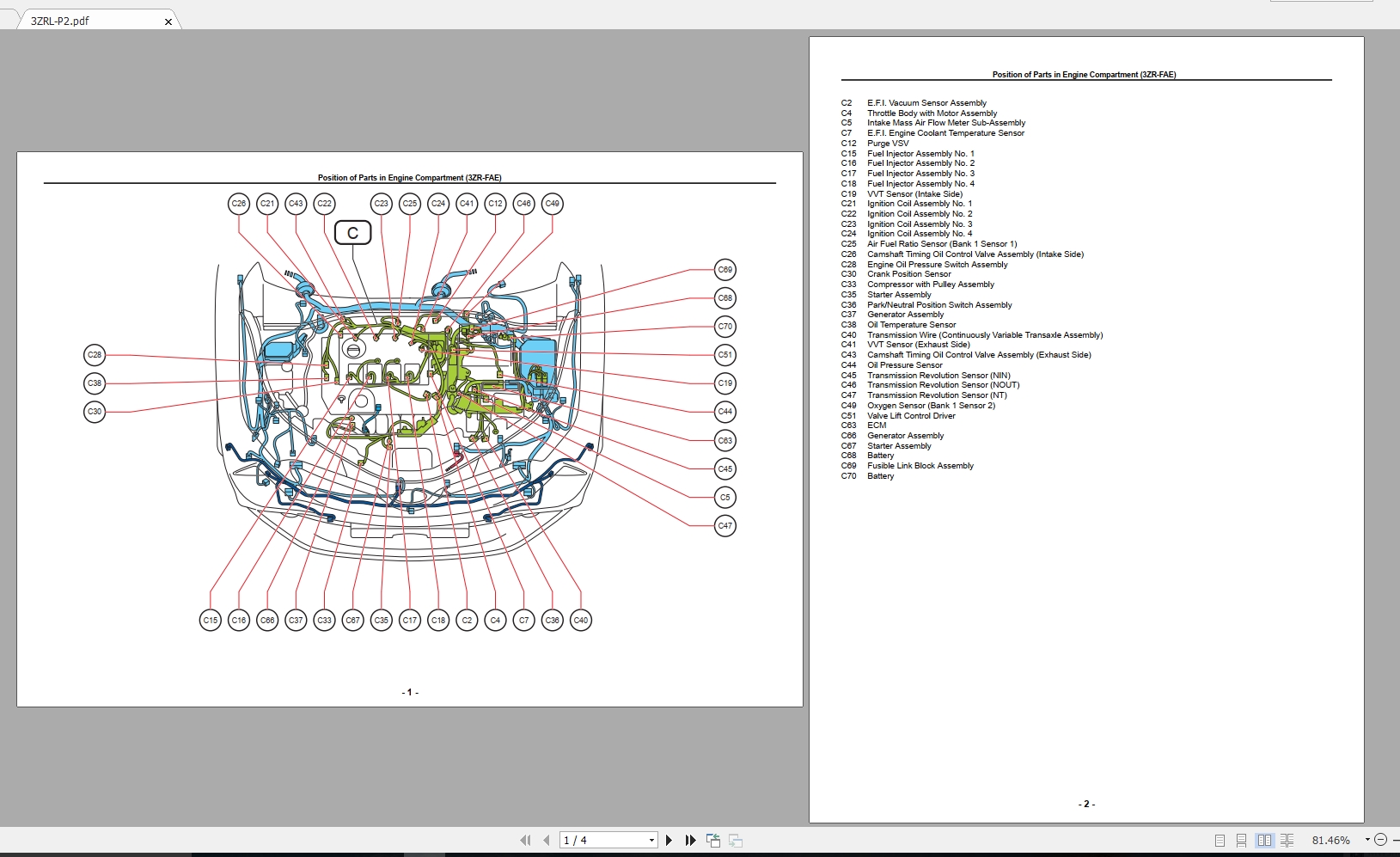Screen dimensions: 1400x857
Task: Click the C69 callout circle
Action: tap(725, 270)
